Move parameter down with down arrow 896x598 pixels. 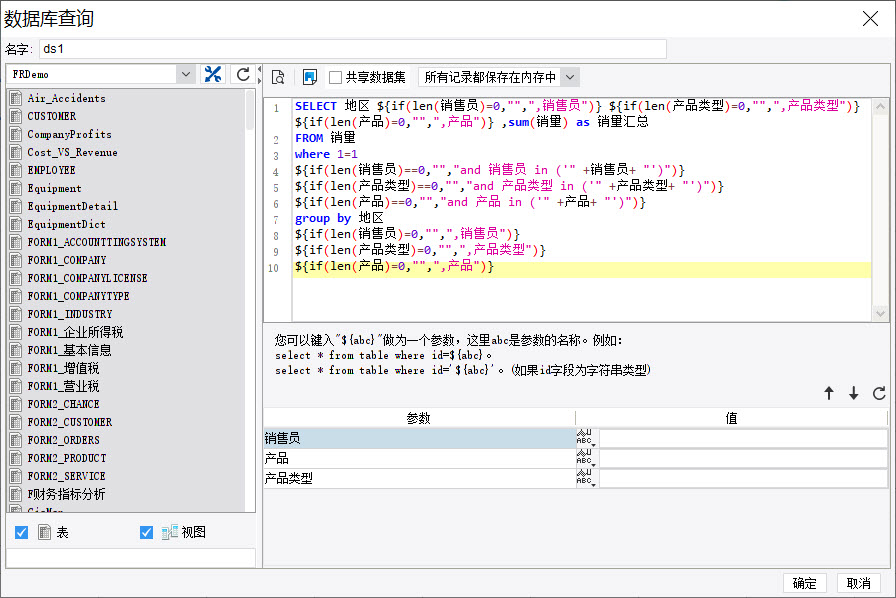pyautogui.click(x=853, y=394)
